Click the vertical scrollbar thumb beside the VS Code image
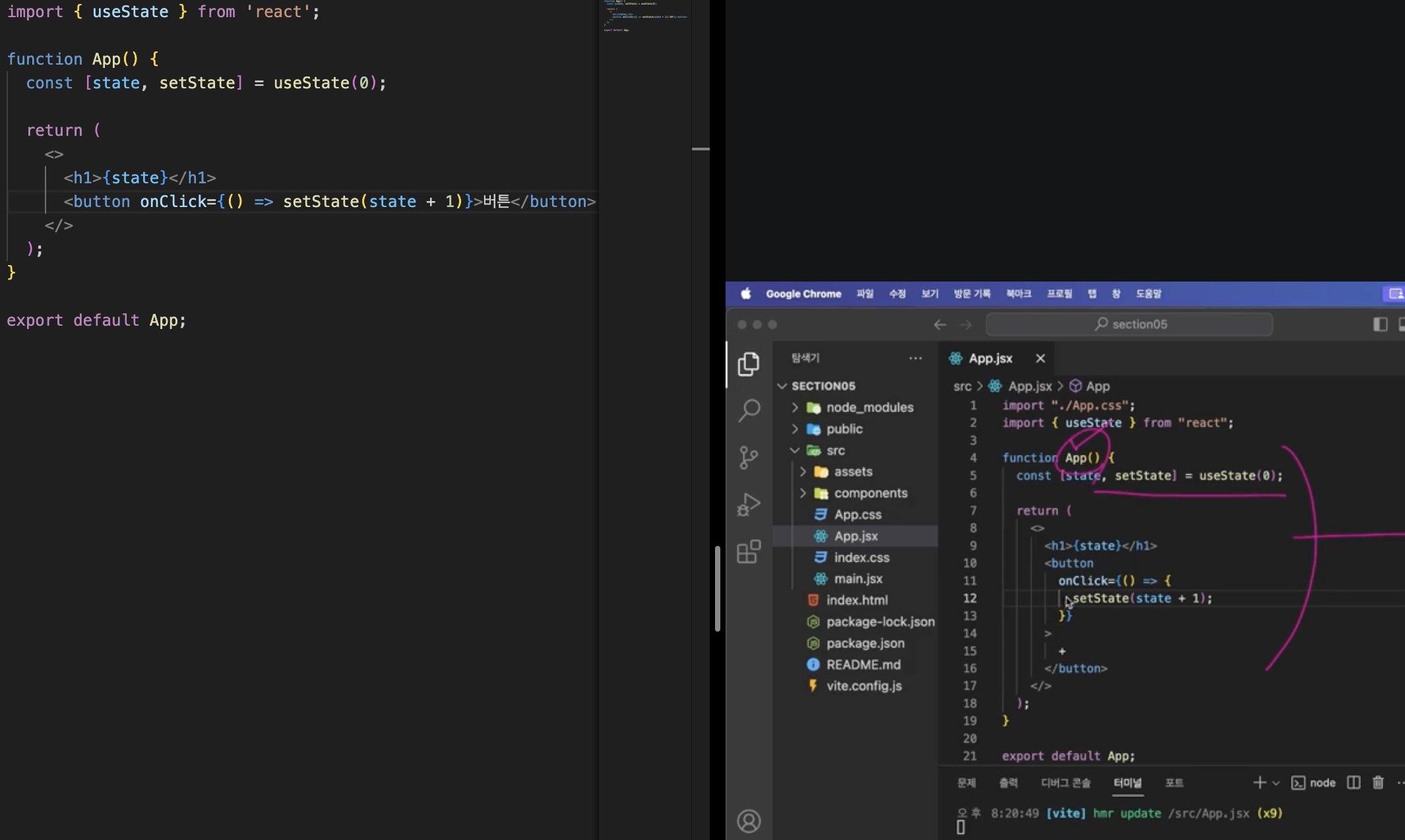Screen dimensions: 1405x840 point(718,589)
